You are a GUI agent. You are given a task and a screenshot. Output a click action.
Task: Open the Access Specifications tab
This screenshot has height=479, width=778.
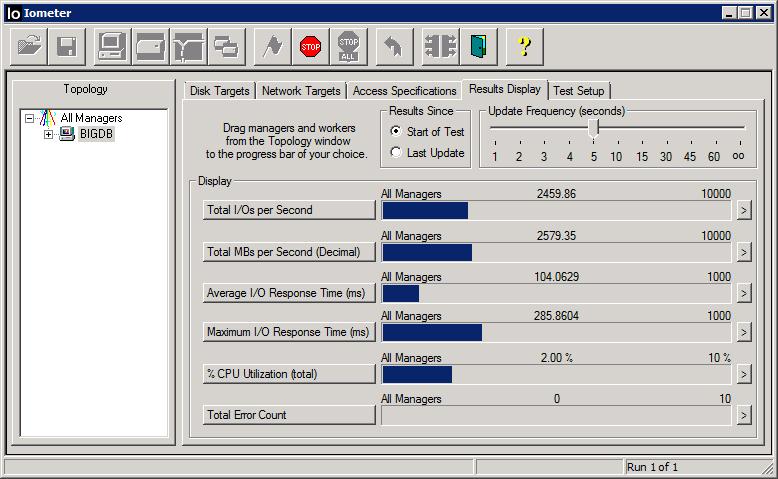coord(404,91)
